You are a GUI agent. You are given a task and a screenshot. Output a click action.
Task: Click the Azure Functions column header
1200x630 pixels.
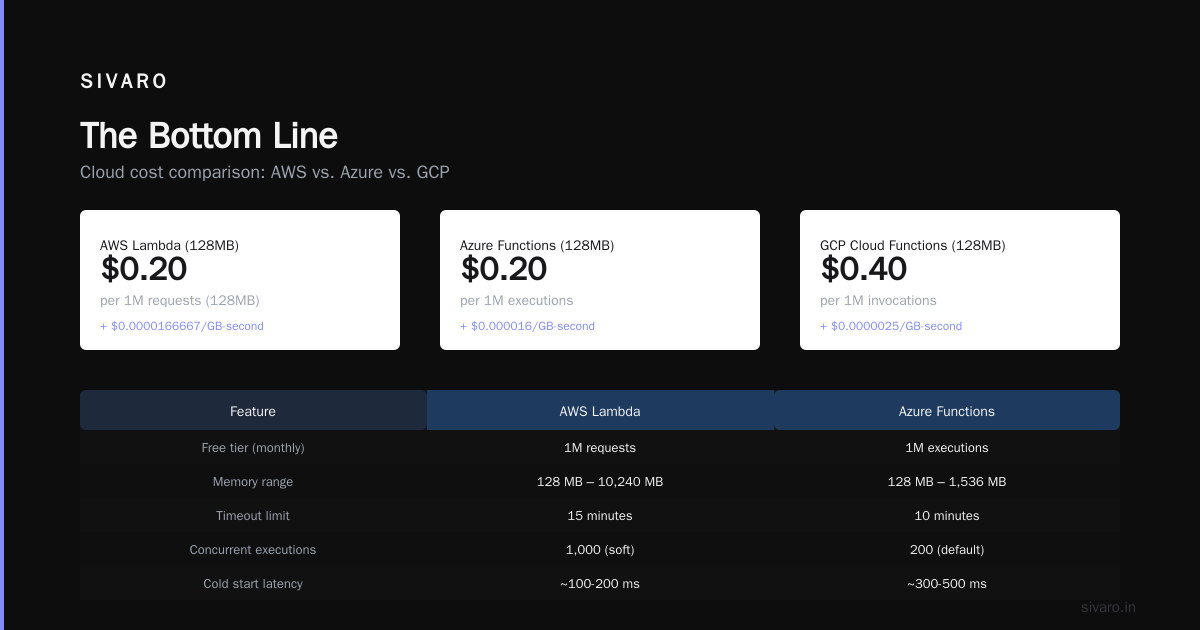click(947, 410)
